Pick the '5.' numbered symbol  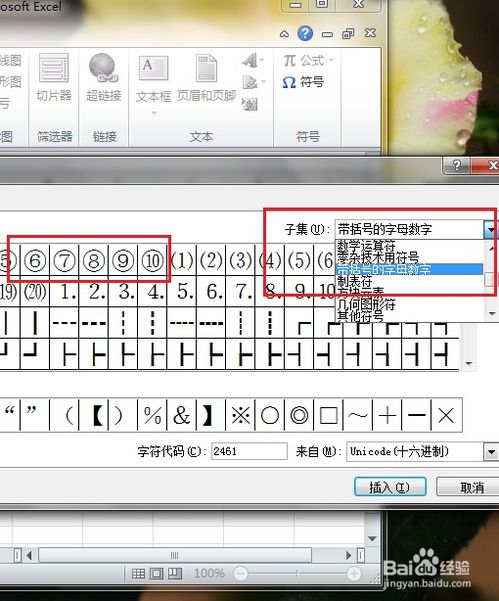point(182,291)
